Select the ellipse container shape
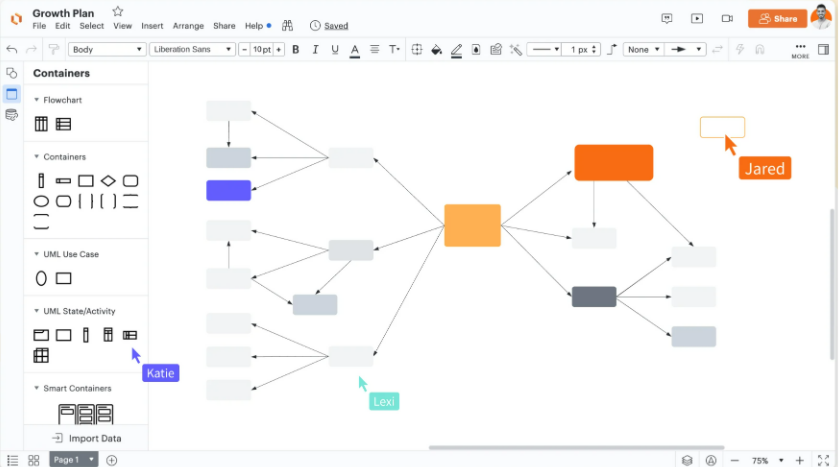839x467 pixels. coord(41,202)
